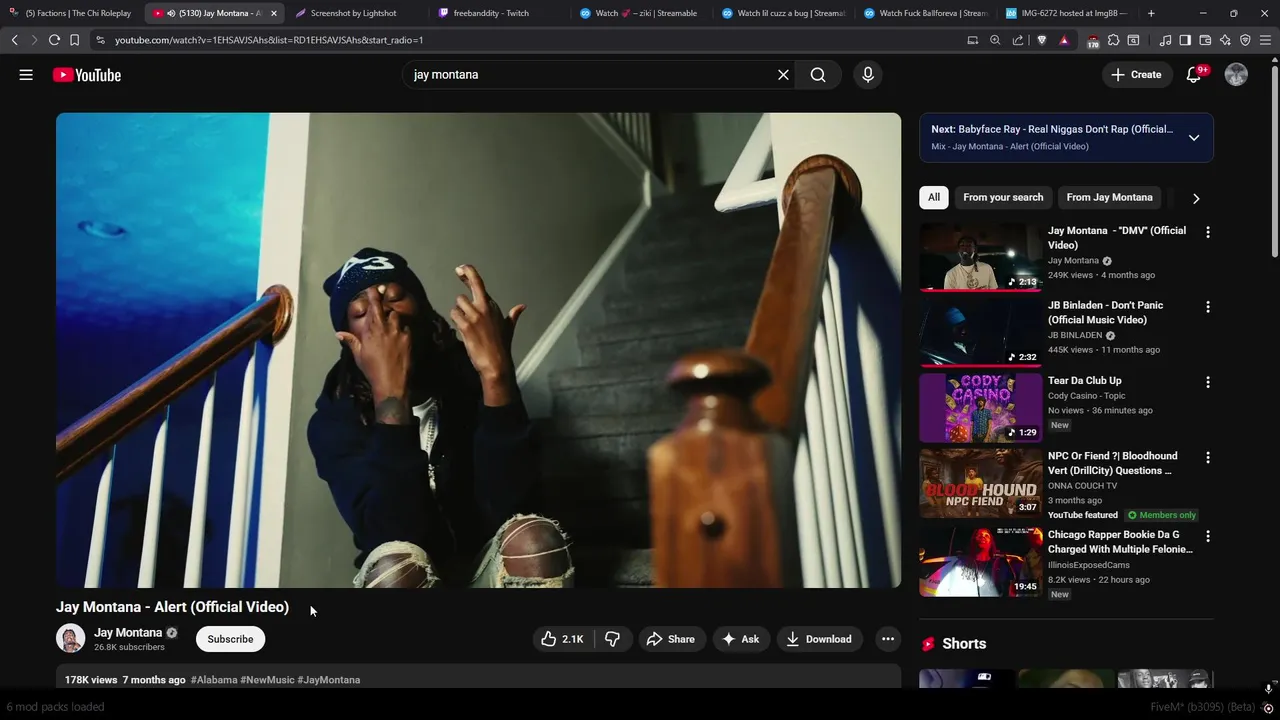The width and height of the screenshot is (1280, 720).
Task: Show more filter chips with the right arrow
Action: [x=1195, y=198]
